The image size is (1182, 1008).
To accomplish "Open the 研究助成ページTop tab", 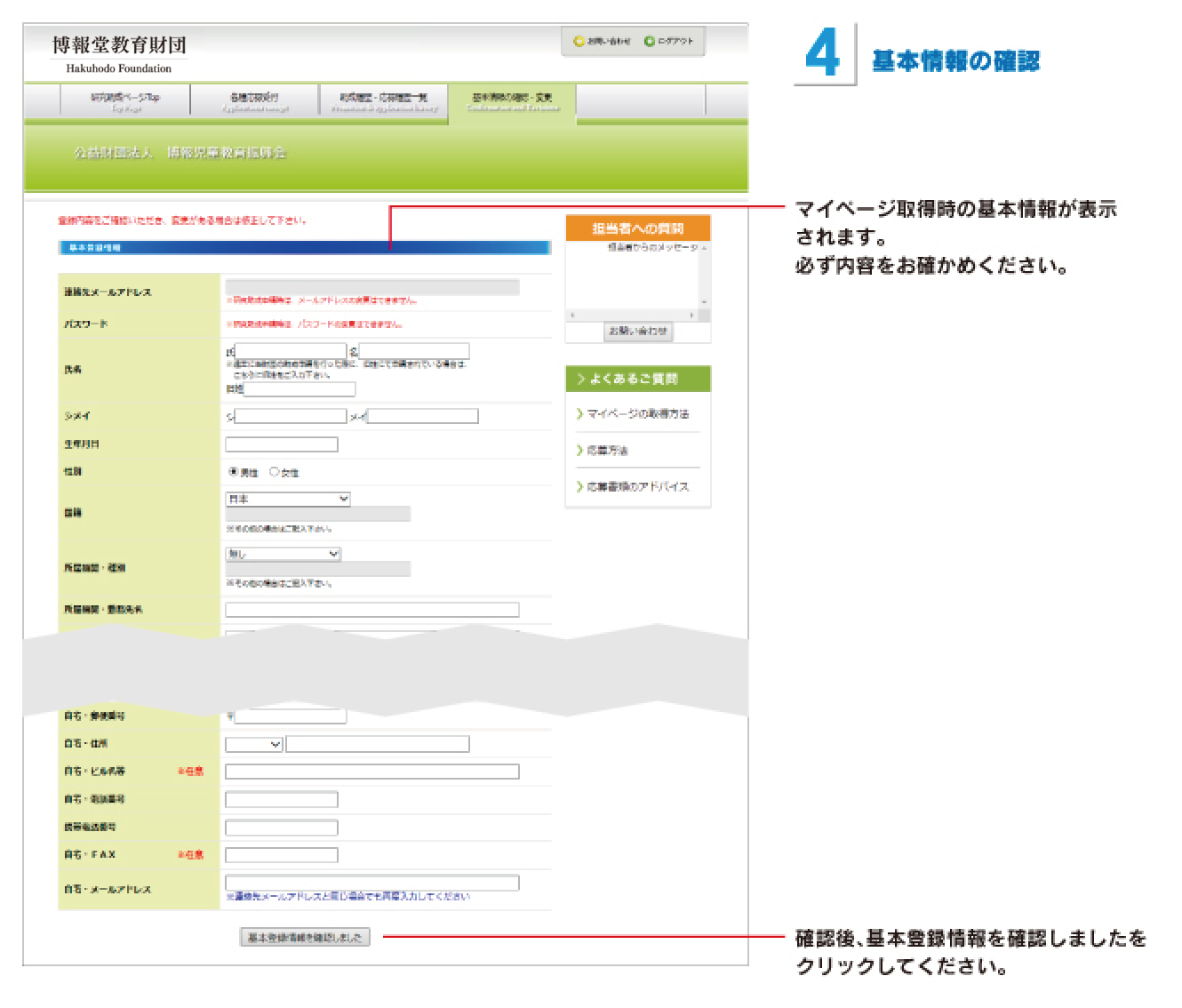I will 125,101.
